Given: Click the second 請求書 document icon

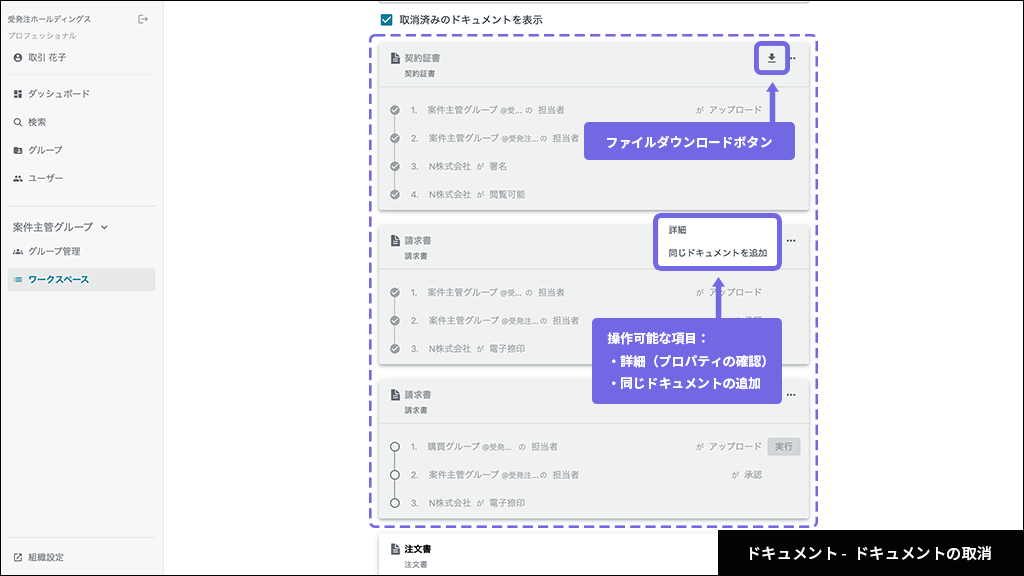Looking at the screenshot, I should pyautogui.click(x=395, y=395).
